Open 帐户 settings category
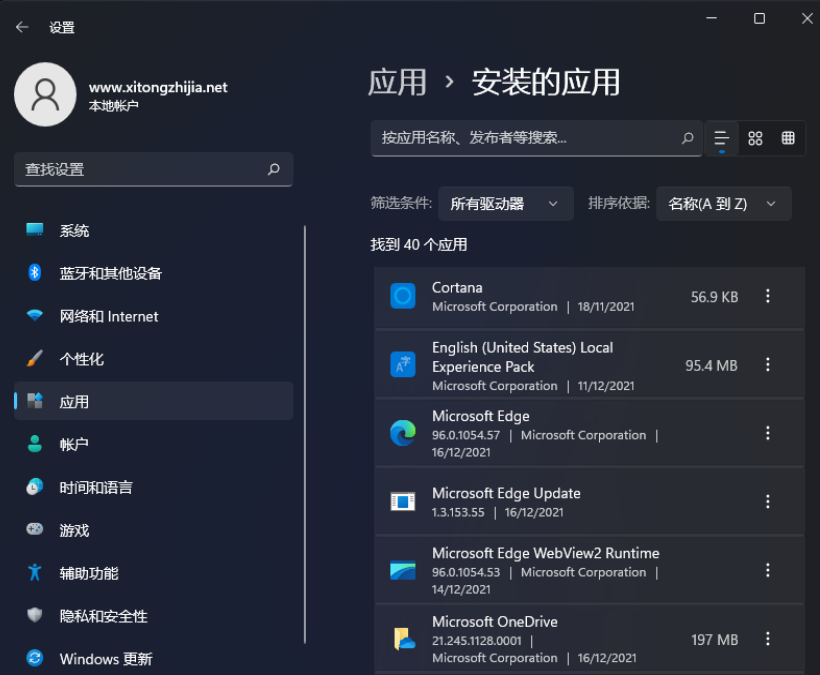Screen dimensions: 820x675 (153, 444)
